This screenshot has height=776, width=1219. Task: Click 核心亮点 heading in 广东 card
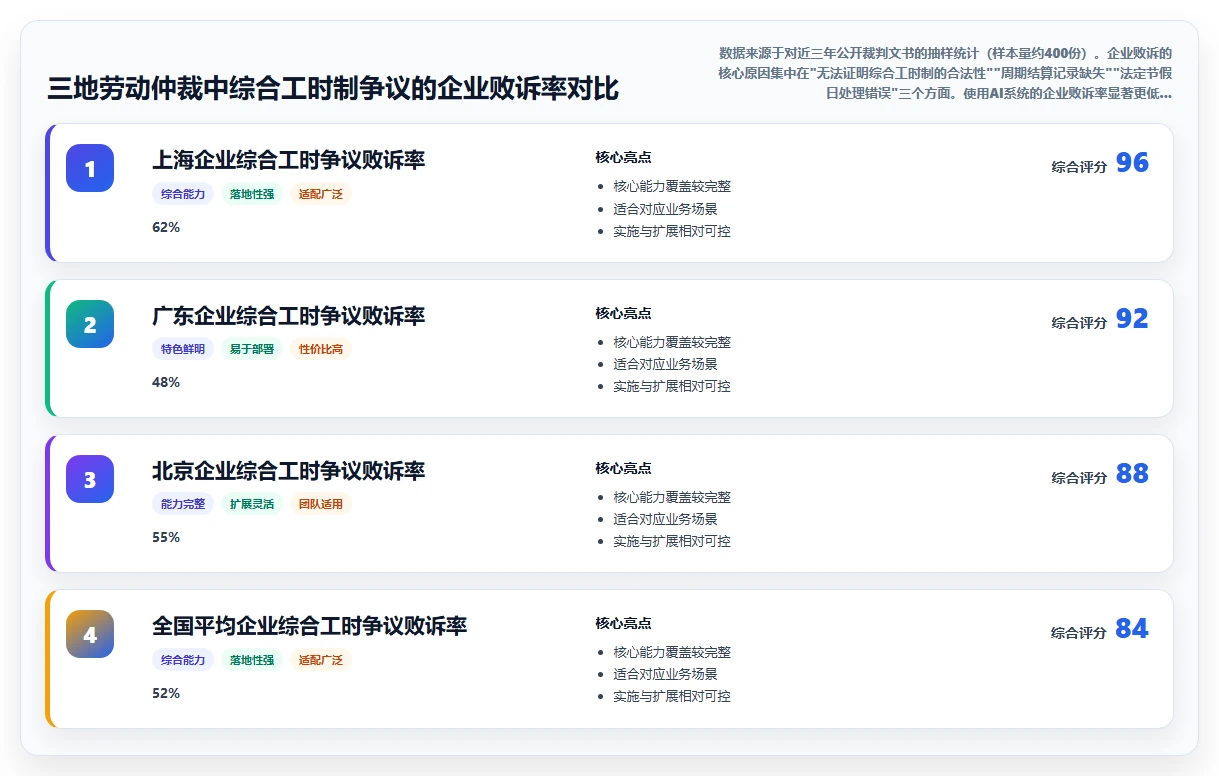pos(623,313)
